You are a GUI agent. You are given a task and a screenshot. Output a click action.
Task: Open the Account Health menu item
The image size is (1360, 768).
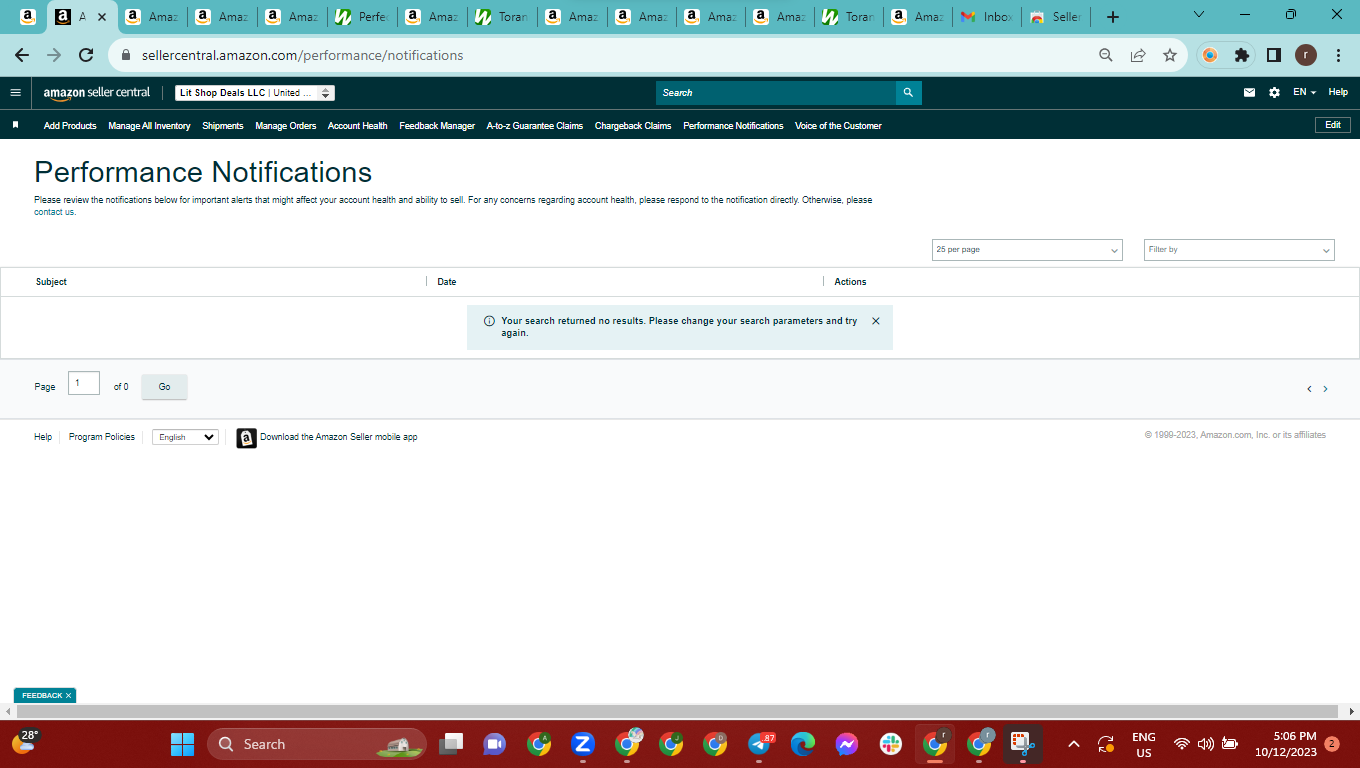pyautogui.click(x=357, y=126)
